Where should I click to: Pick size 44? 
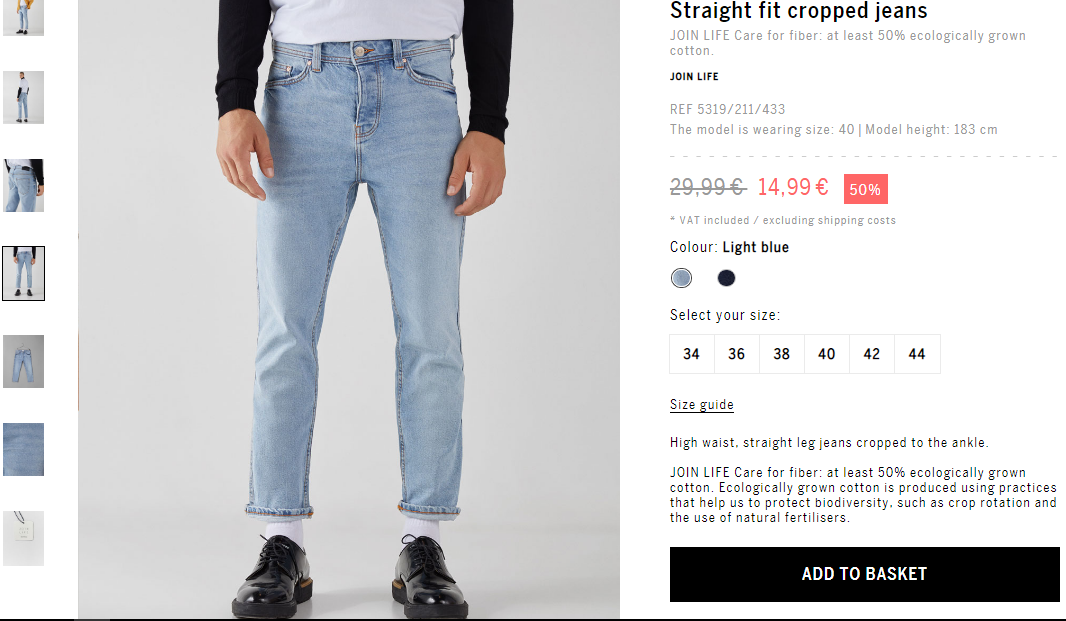[x=917, y=354]
